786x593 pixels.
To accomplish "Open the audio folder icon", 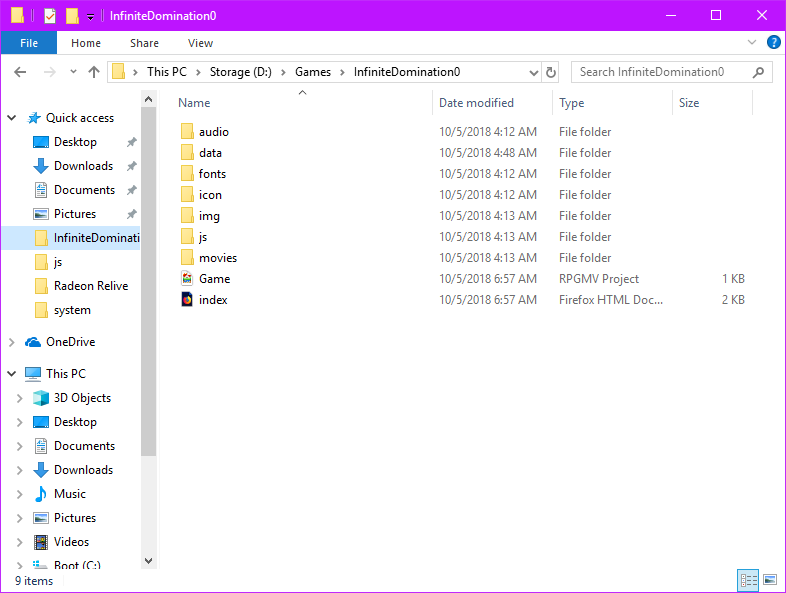I will click(187, 132).
